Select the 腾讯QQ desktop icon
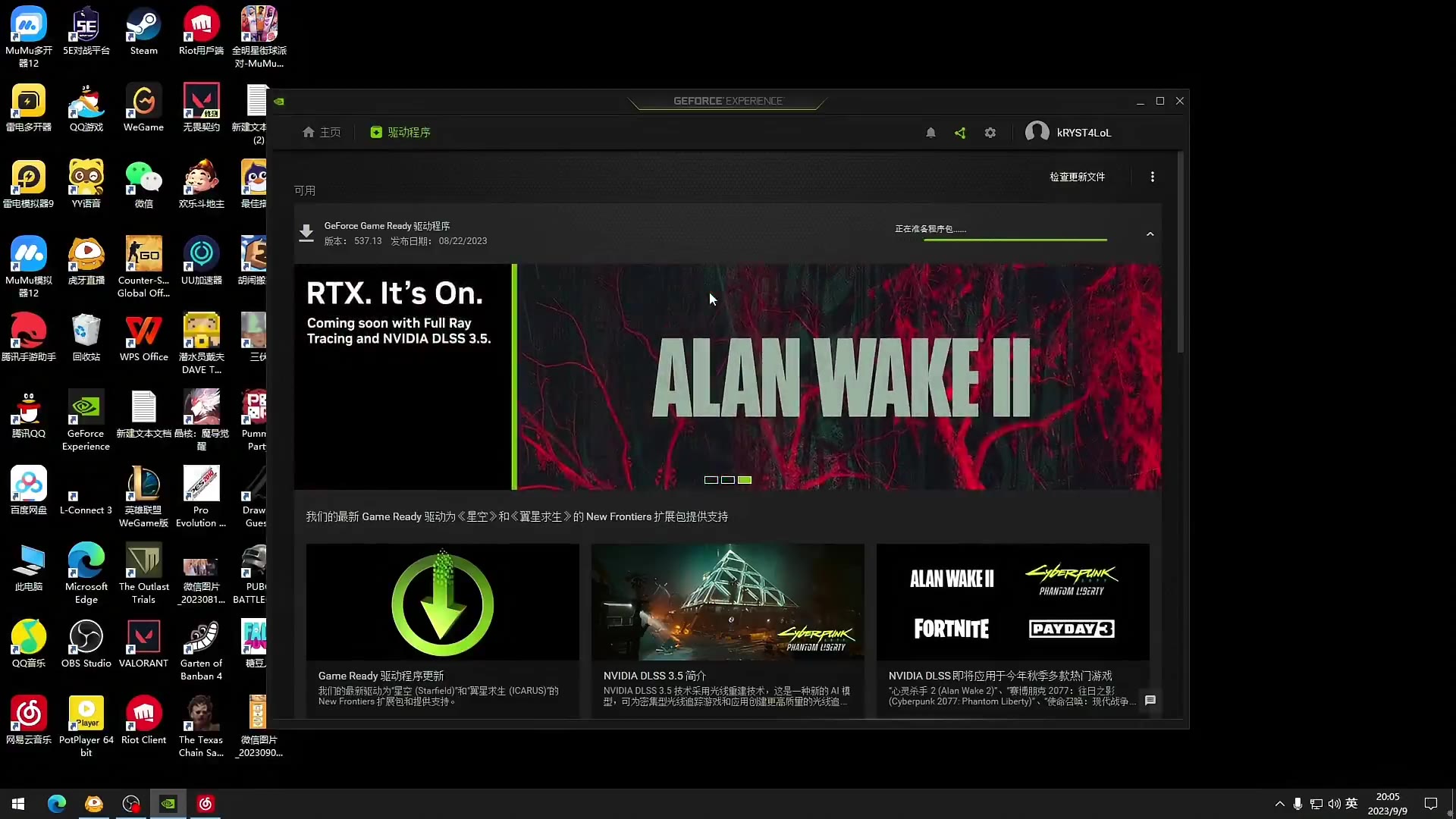Screen dimensions: 1456x819 [x=28, y=415]
